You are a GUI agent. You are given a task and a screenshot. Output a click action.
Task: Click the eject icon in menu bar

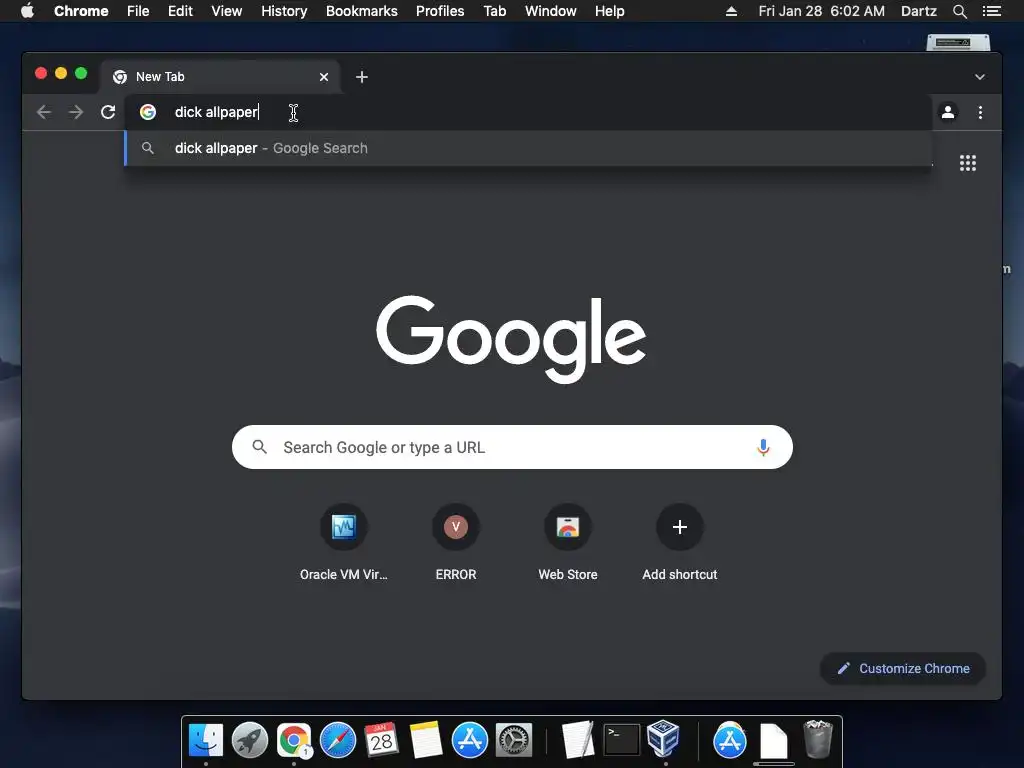click(731, 11)
